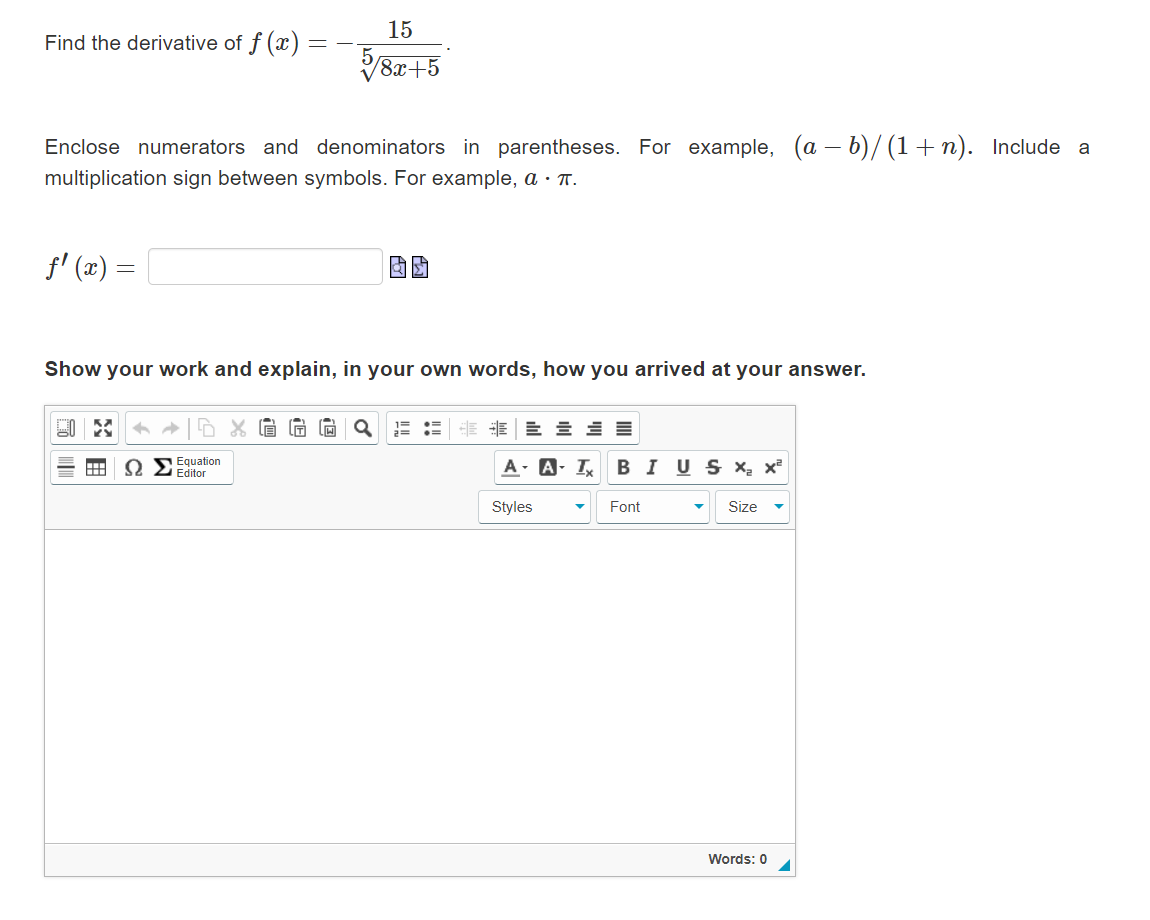Insert a horizontal line

pyautogui.click(x=64, y=466)
